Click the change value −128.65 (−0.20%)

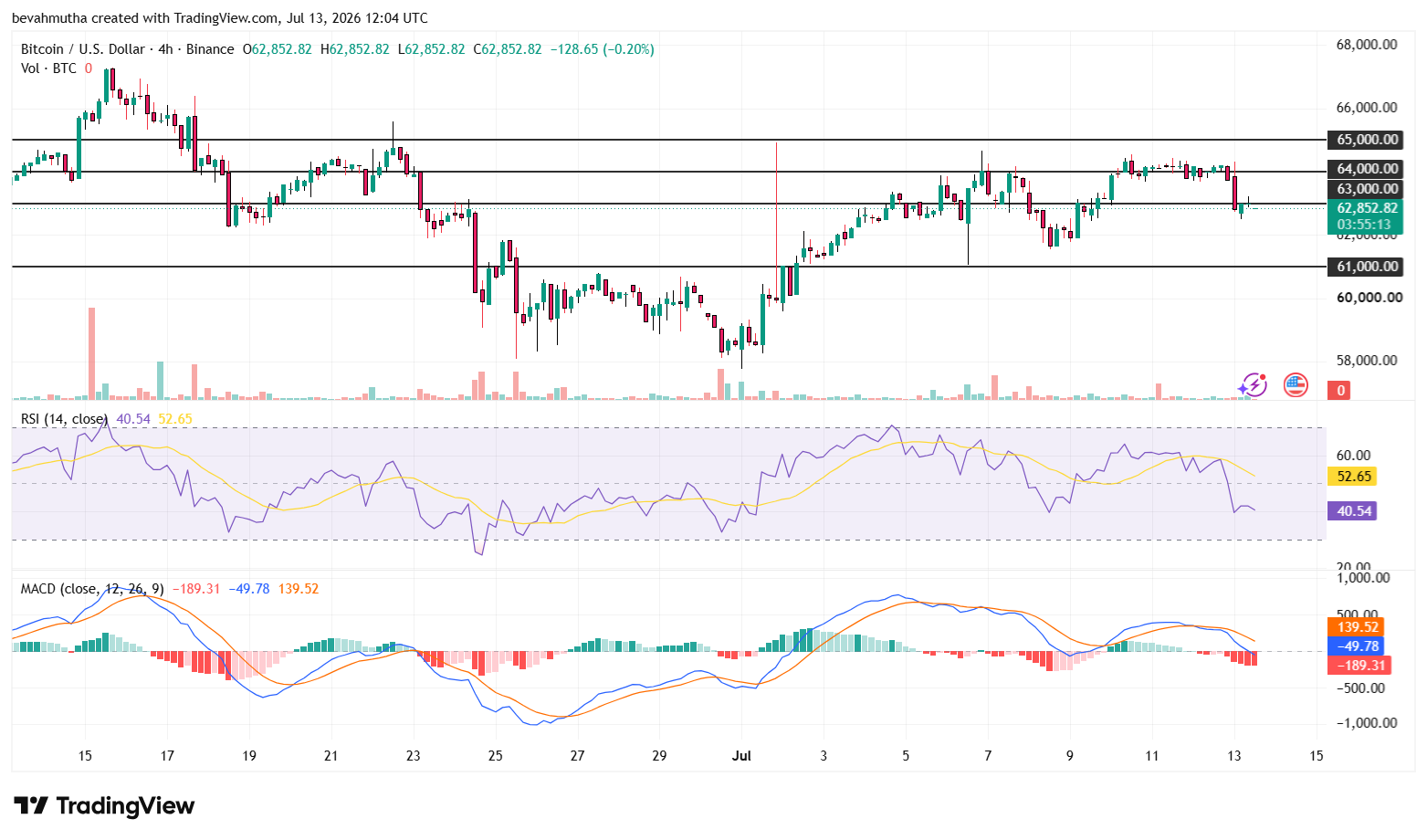click(x=602, y=49)
